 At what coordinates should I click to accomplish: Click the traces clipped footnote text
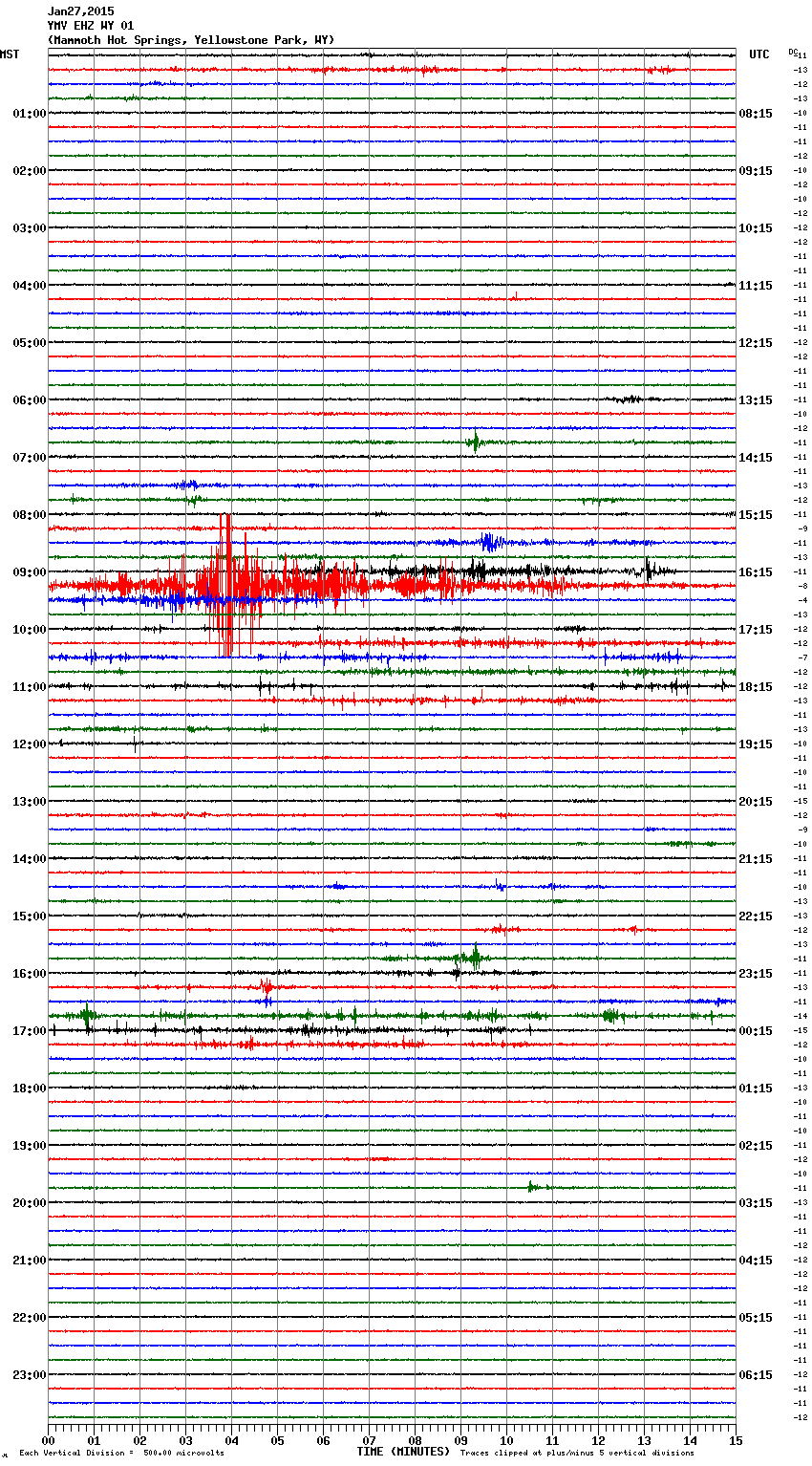tap(577, 1454)
